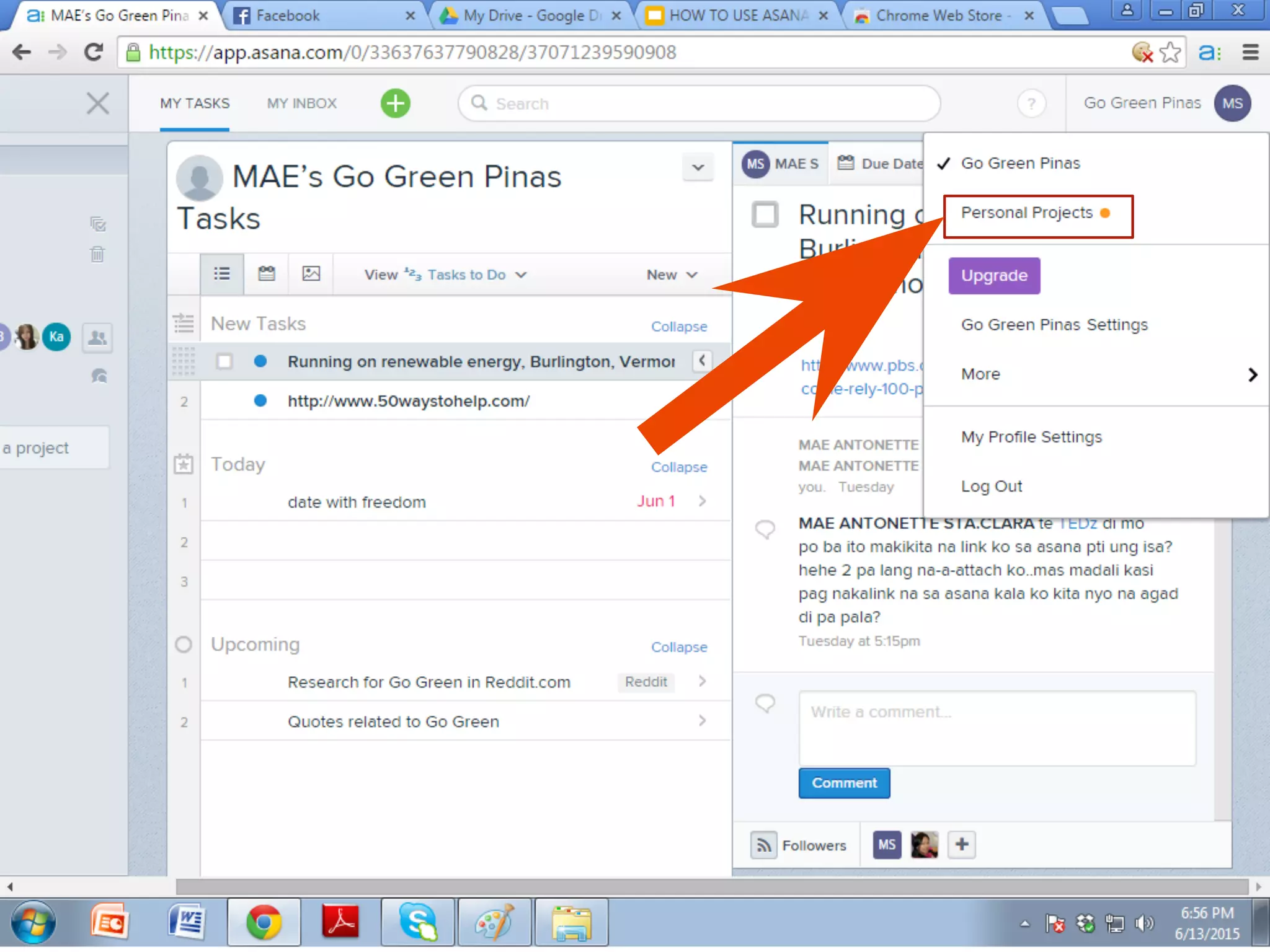
Task: Click the green plus quick-add button
Action: [395, 103]
